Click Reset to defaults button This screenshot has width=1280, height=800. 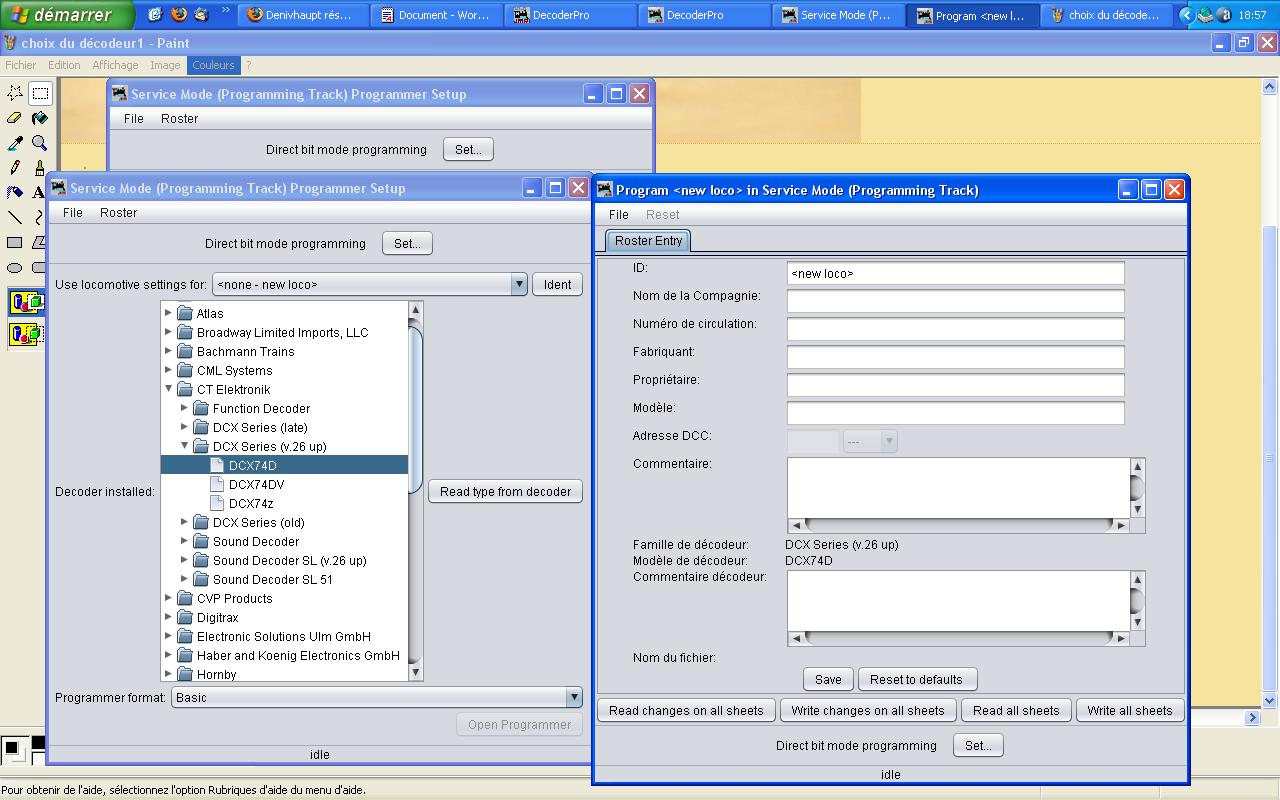coord(916,679)
